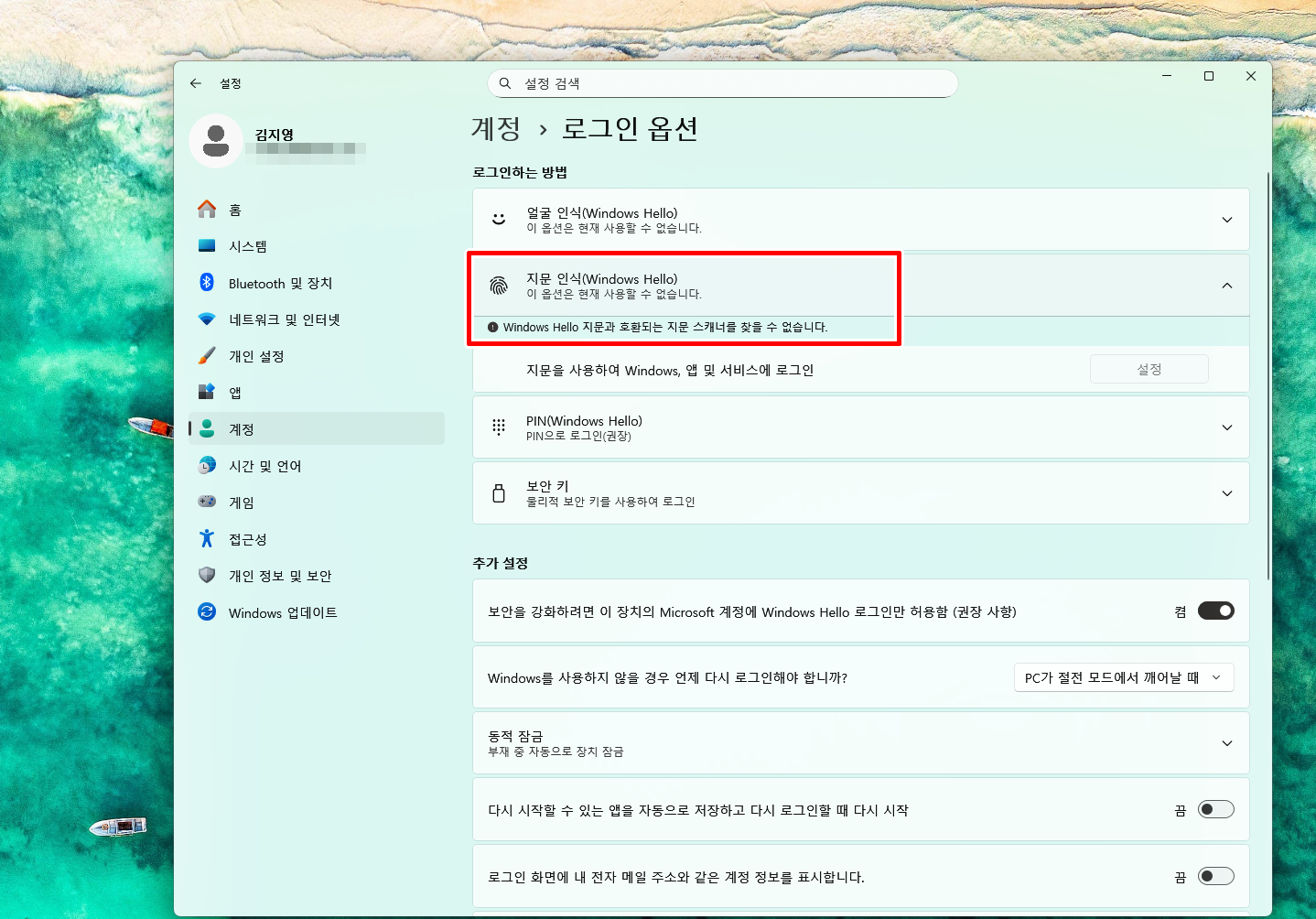Viewport: 1316px width, 919px height.
Task: Click 지문을 사용하여 Windows, 앱 및 서비스에 로그인 text
Action: pos(670,370)
